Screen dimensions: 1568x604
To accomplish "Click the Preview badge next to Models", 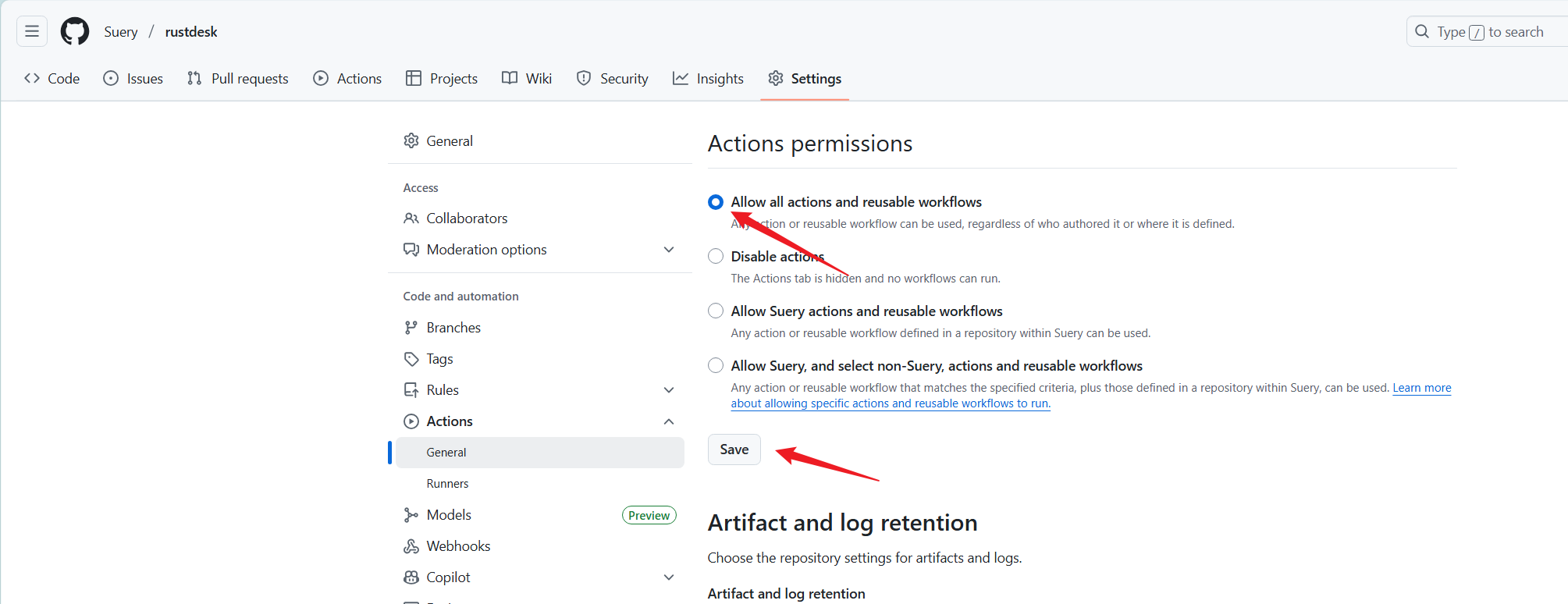I will tap(649, 515).
